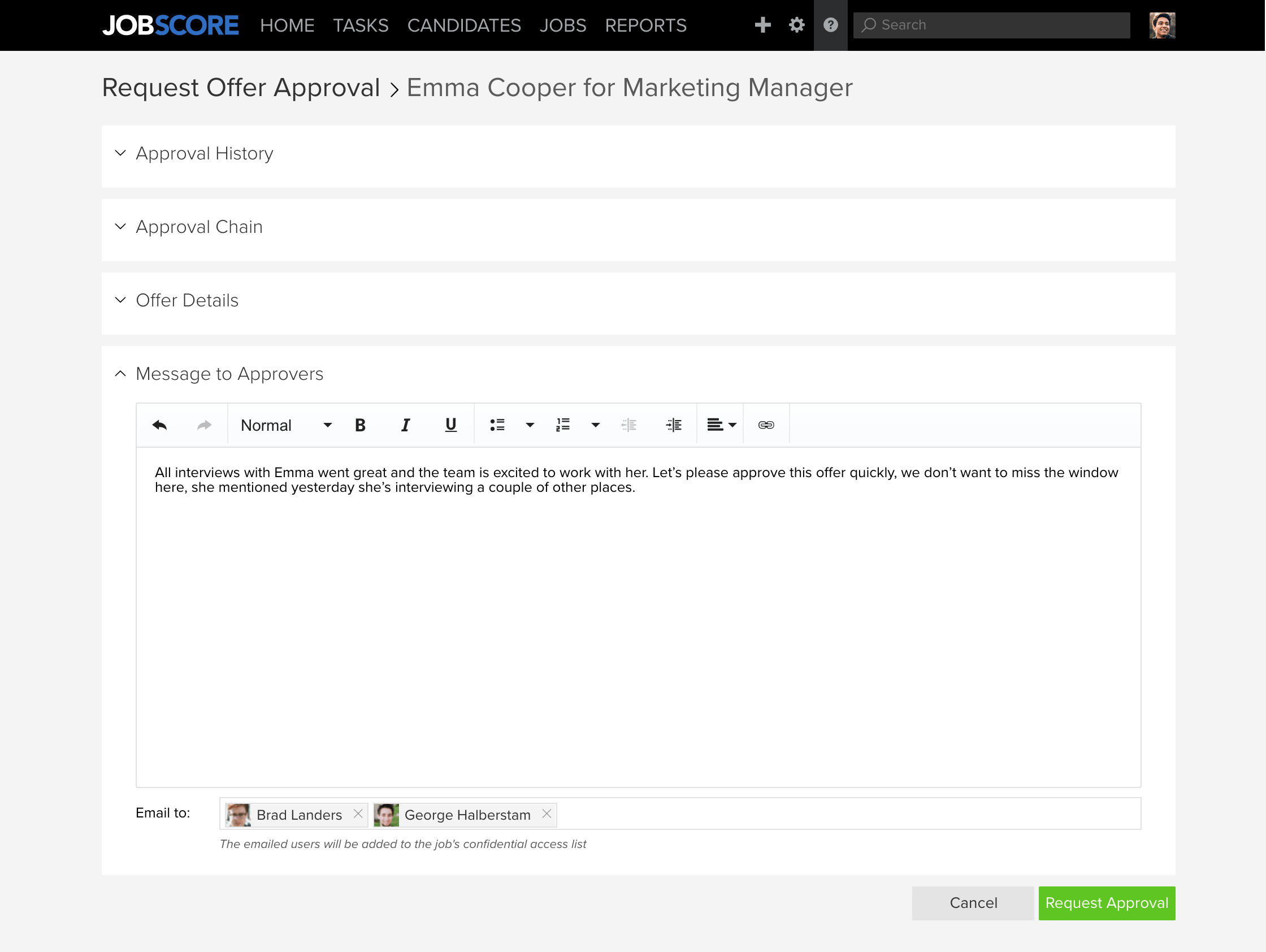Open the help question mark icon
The image size is (1266, 952).
click(830, 25)
